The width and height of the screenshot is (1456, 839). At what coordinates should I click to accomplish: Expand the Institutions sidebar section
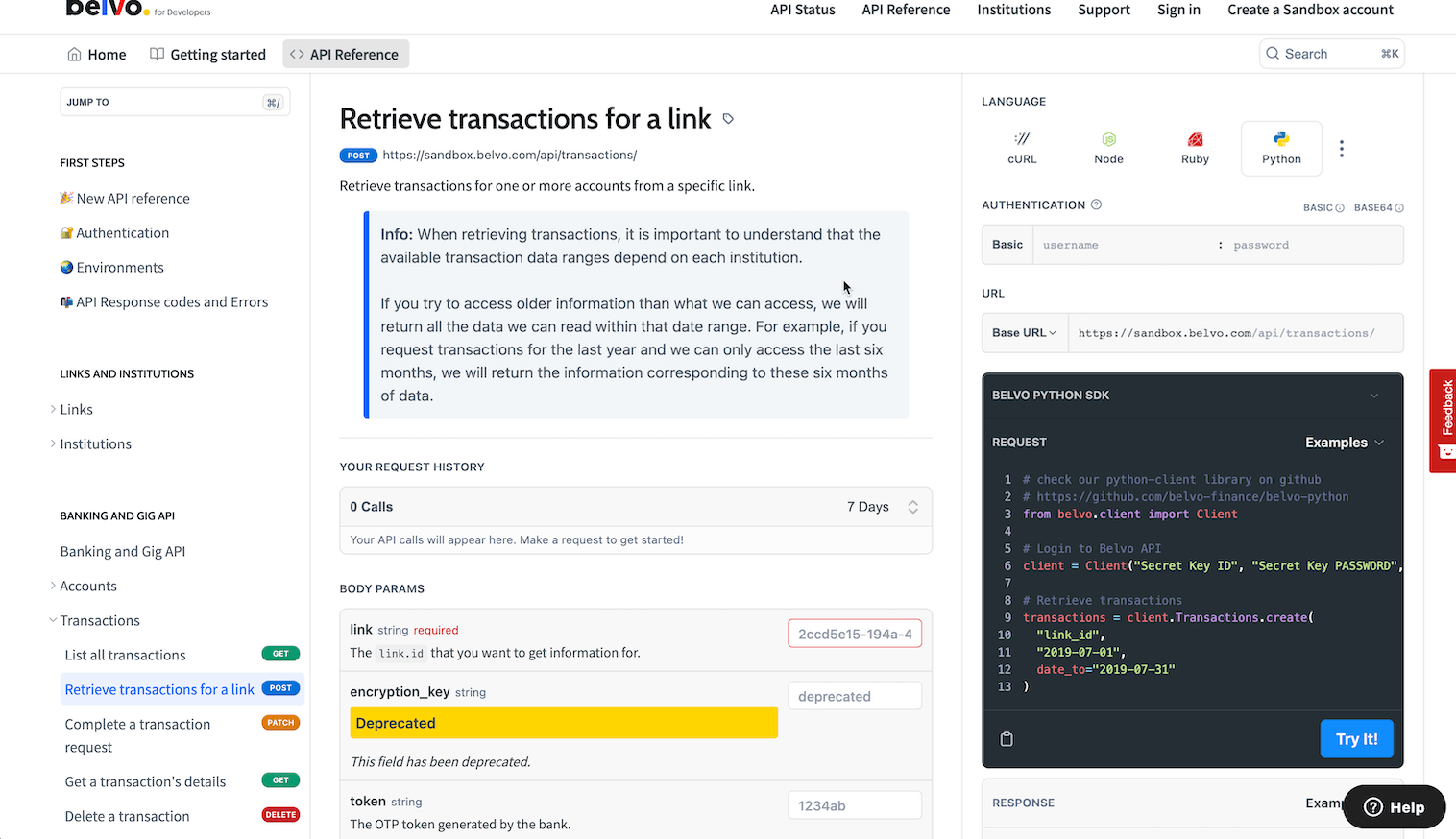pos(53,443)
